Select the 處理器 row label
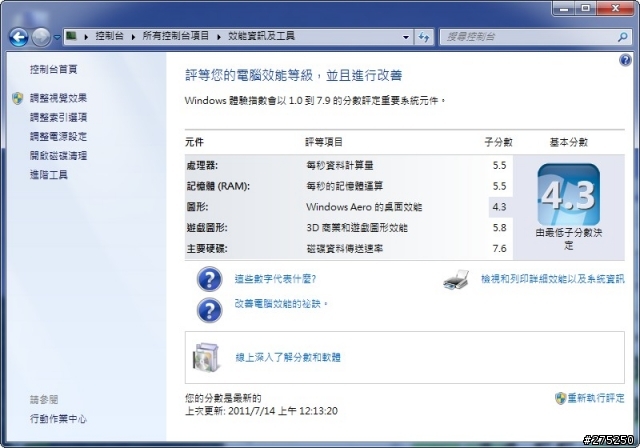 pyautogui.click(x=202, y=166)
